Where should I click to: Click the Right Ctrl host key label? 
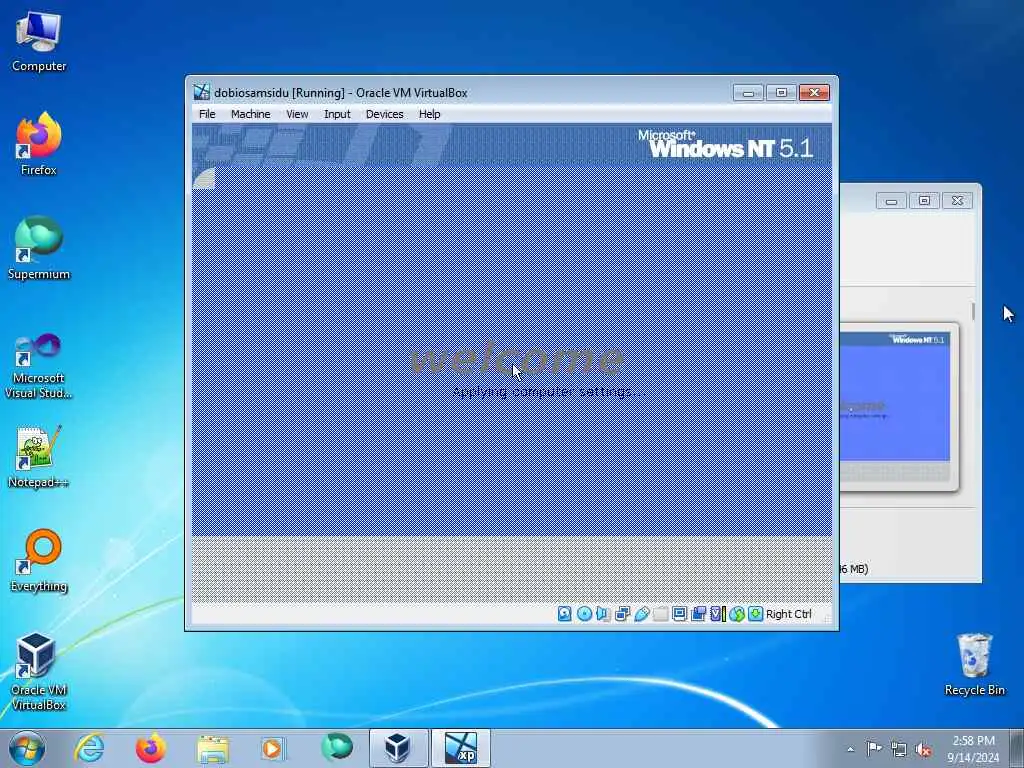(789, 615)
